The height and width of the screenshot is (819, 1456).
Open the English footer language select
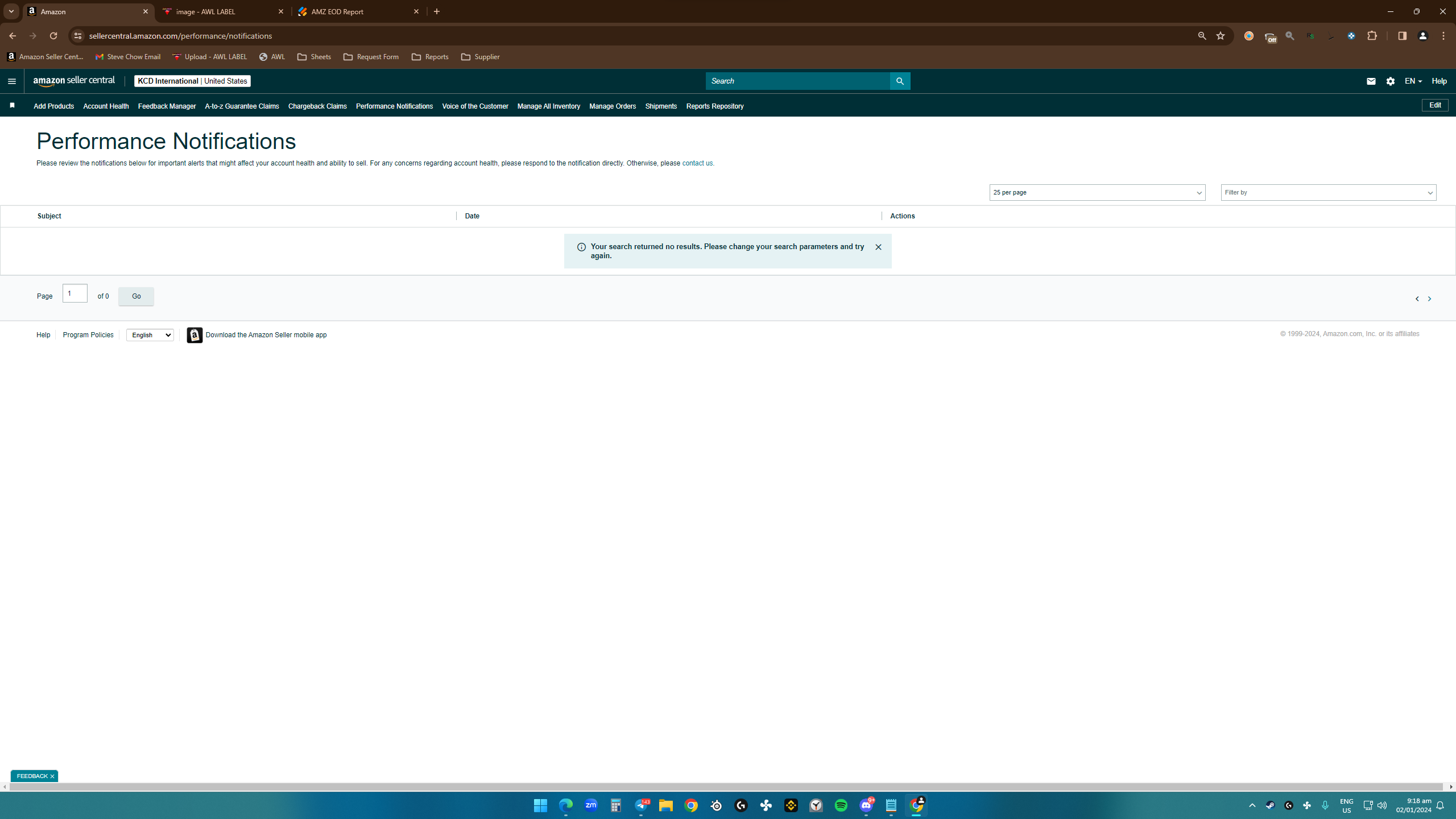click(150, 335)
